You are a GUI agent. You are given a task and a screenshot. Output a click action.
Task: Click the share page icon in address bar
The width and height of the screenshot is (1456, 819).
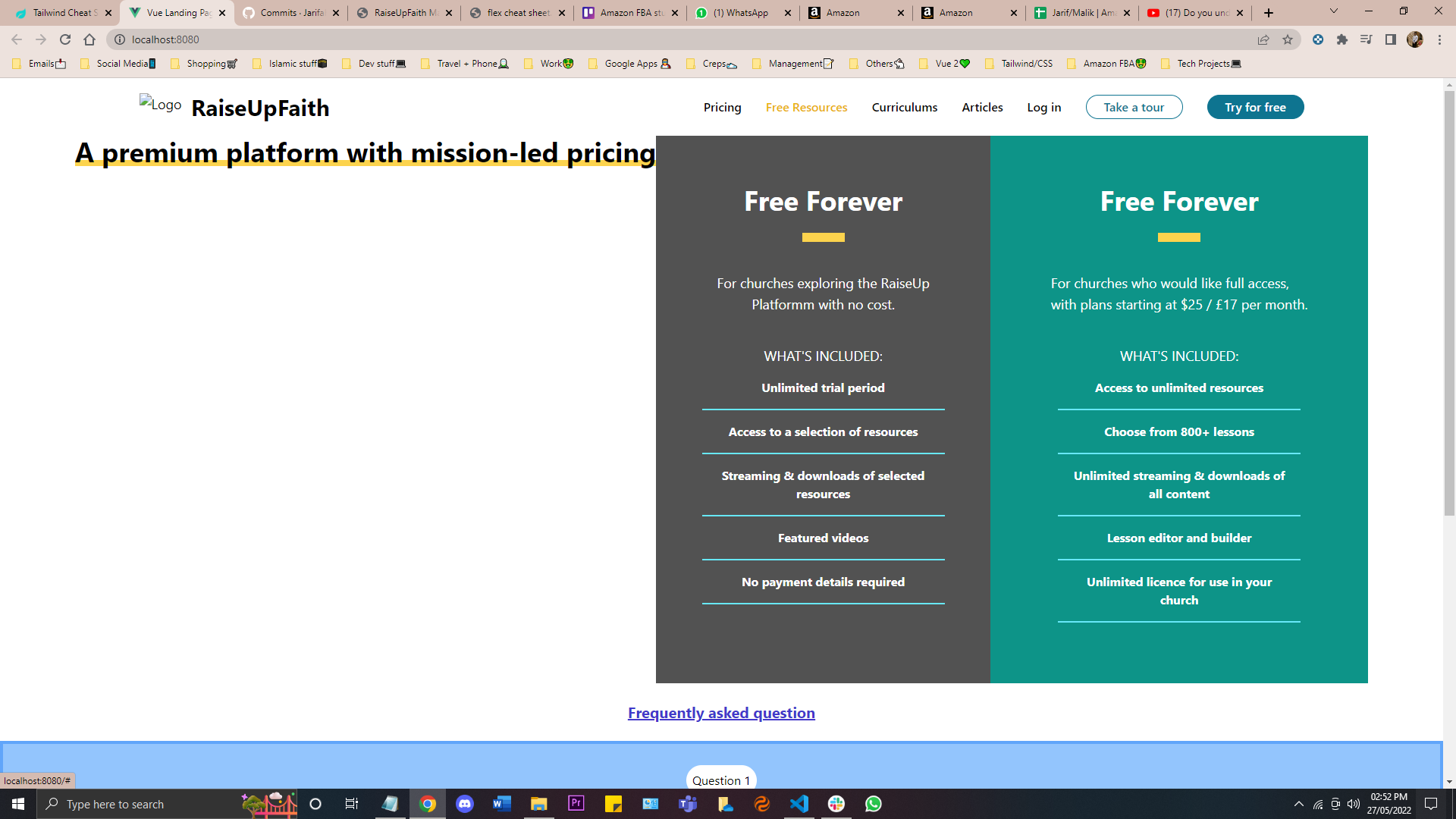tap(1263, 39)
